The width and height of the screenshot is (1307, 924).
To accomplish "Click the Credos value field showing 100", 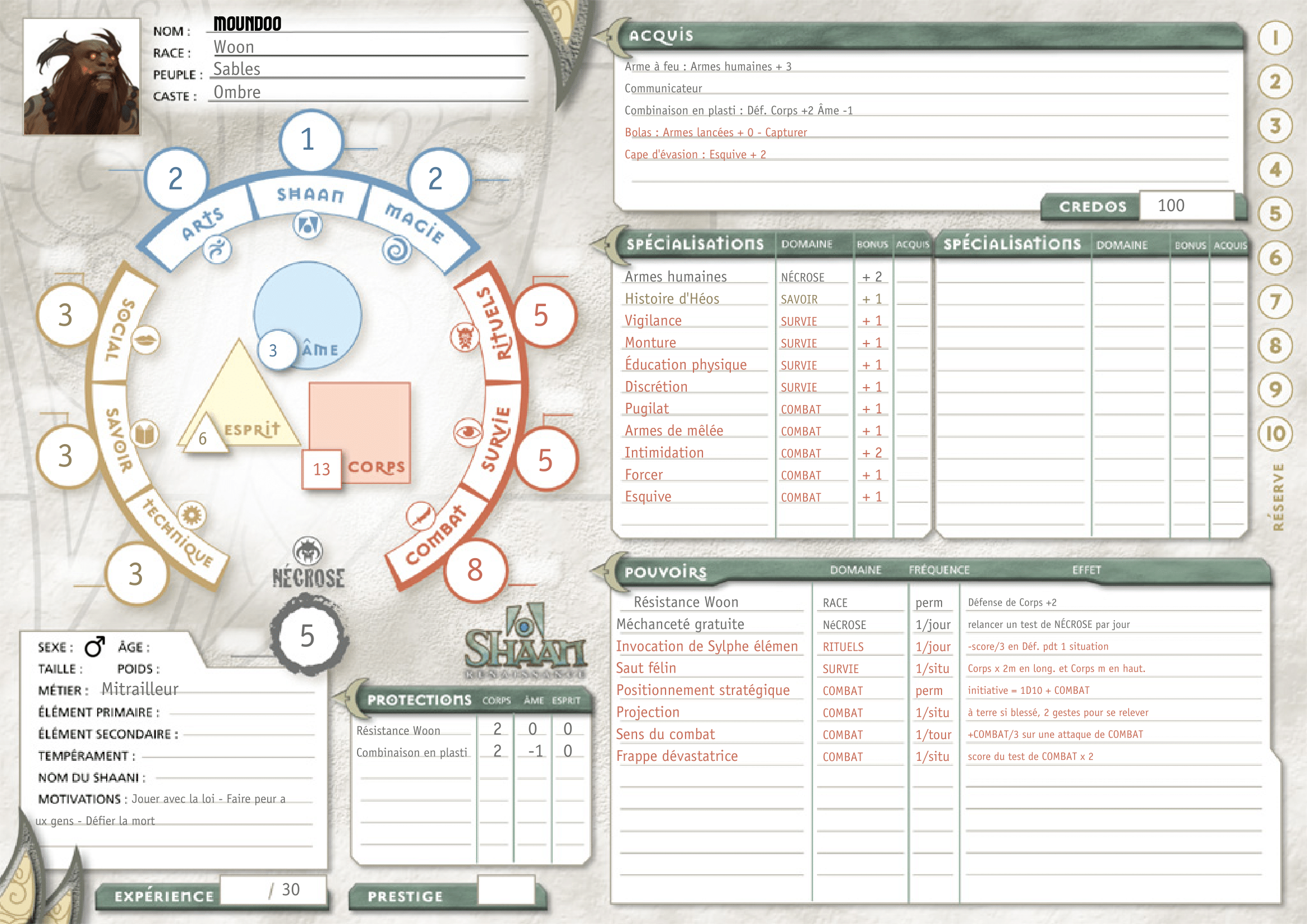I will [1186, 206].
